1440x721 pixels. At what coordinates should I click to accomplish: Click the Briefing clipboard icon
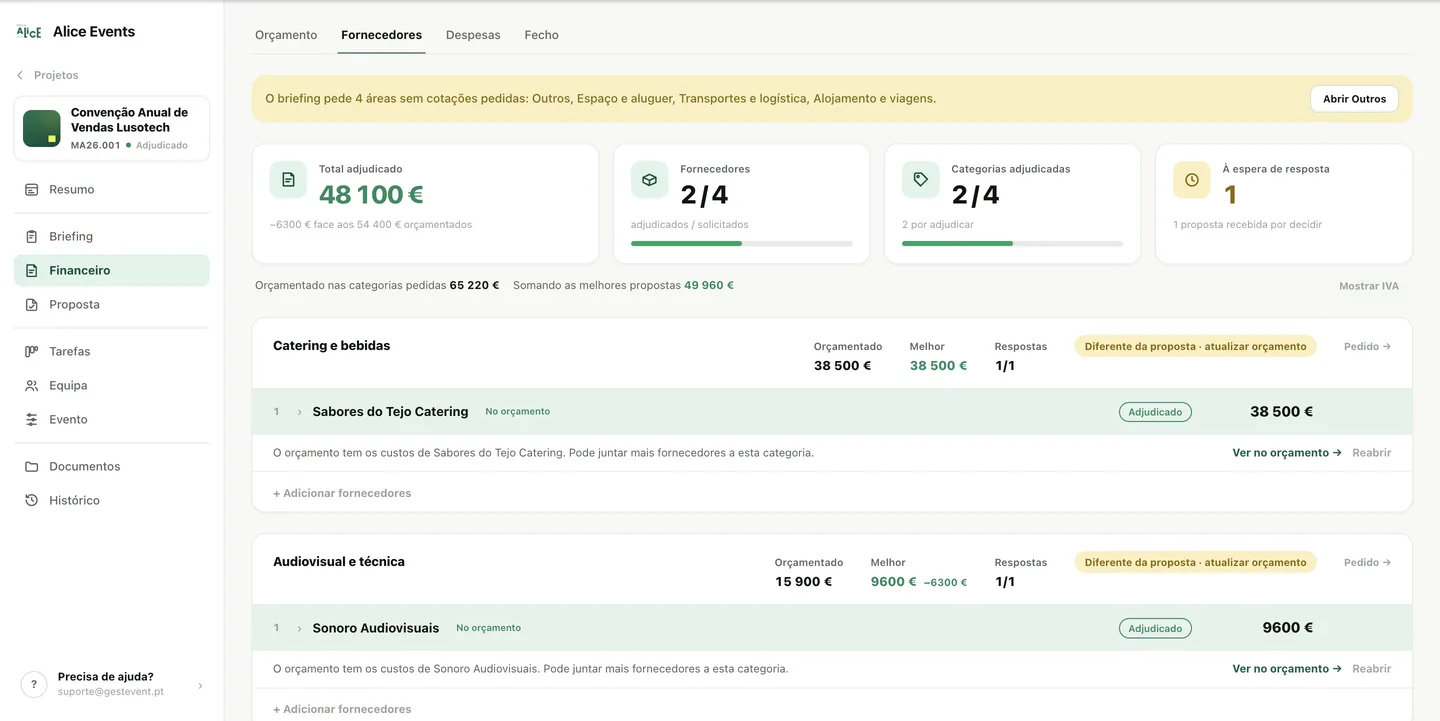pos(32,236)
